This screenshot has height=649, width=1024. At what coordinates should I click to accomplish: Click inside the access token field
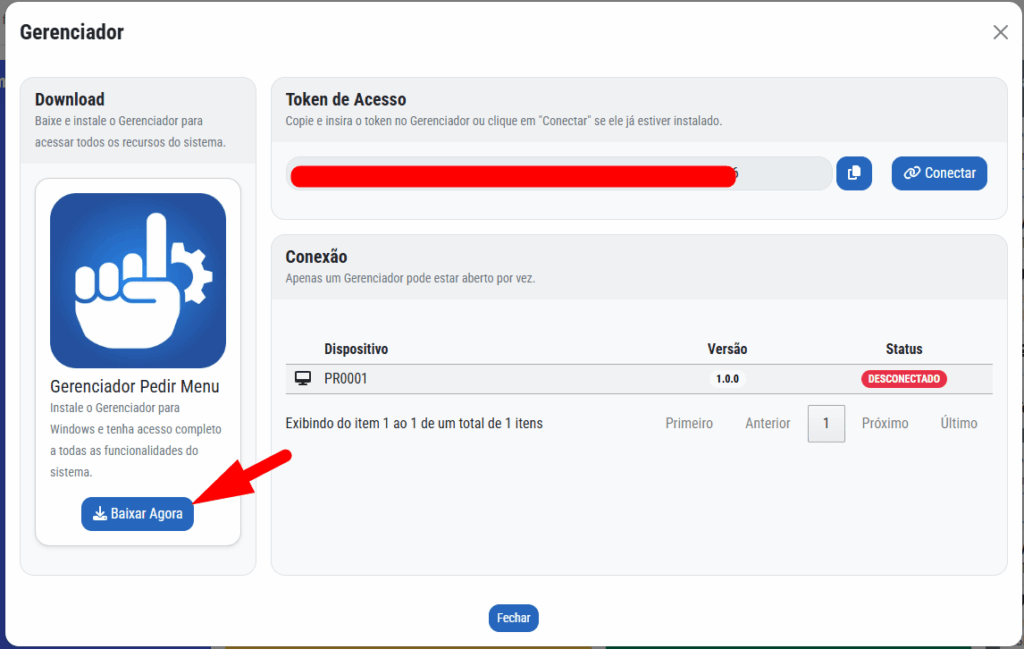coord(558,173)
